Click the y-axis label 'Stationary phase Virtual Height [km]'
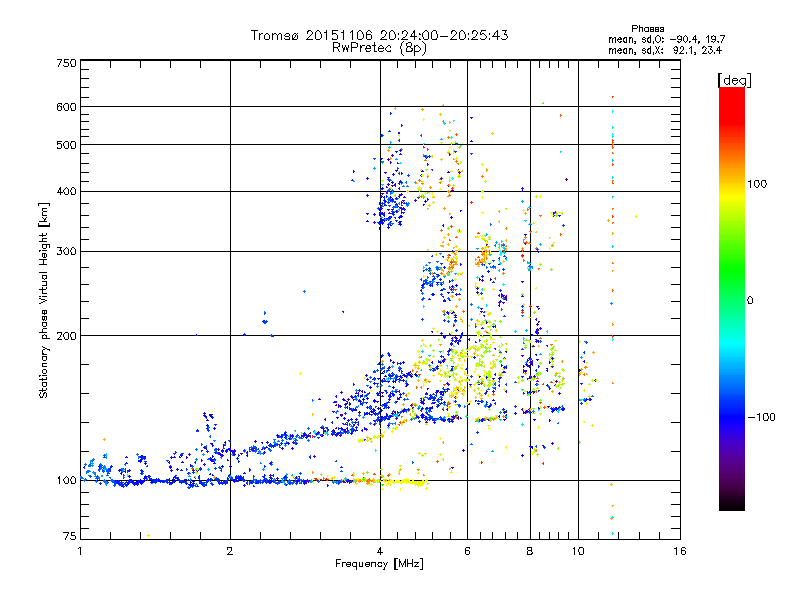The image size is (800, 600). (x=44, y=301)
